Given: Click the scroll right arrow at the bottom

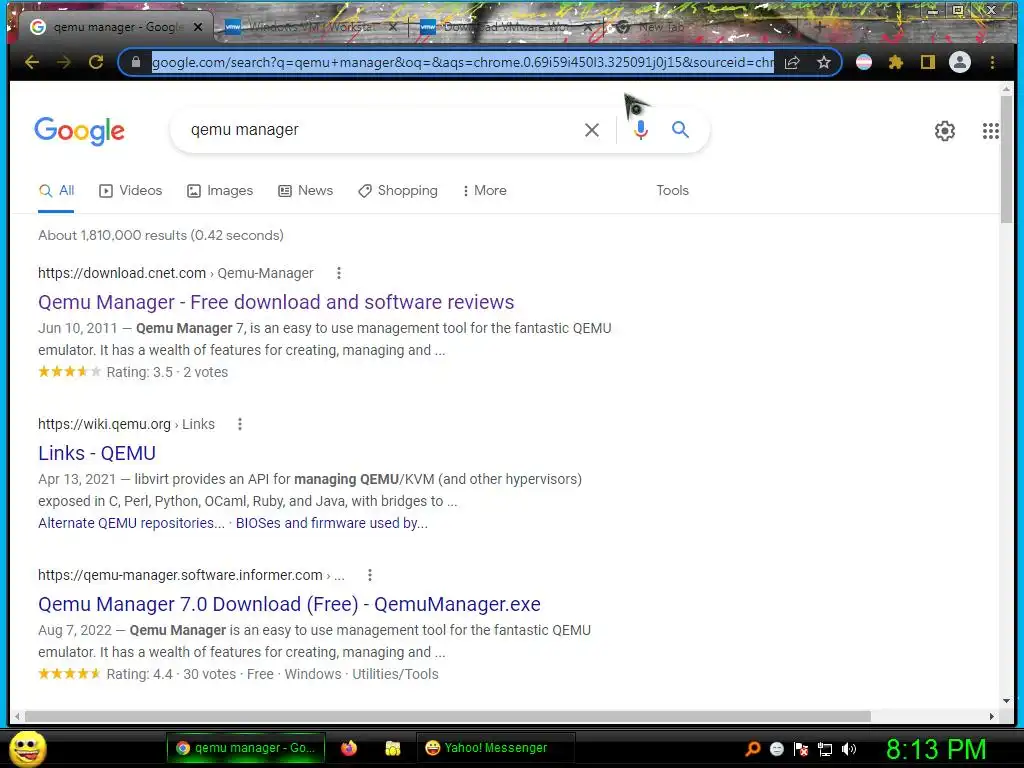Looking at the screenshot, I should [x=991, y=716].
